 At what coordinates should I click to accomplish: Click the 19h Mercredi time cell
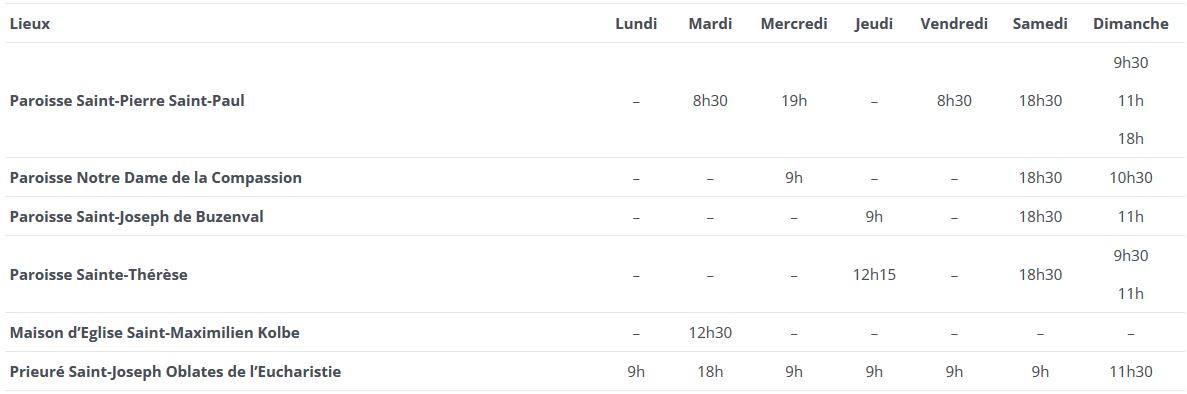coord(793,101)
